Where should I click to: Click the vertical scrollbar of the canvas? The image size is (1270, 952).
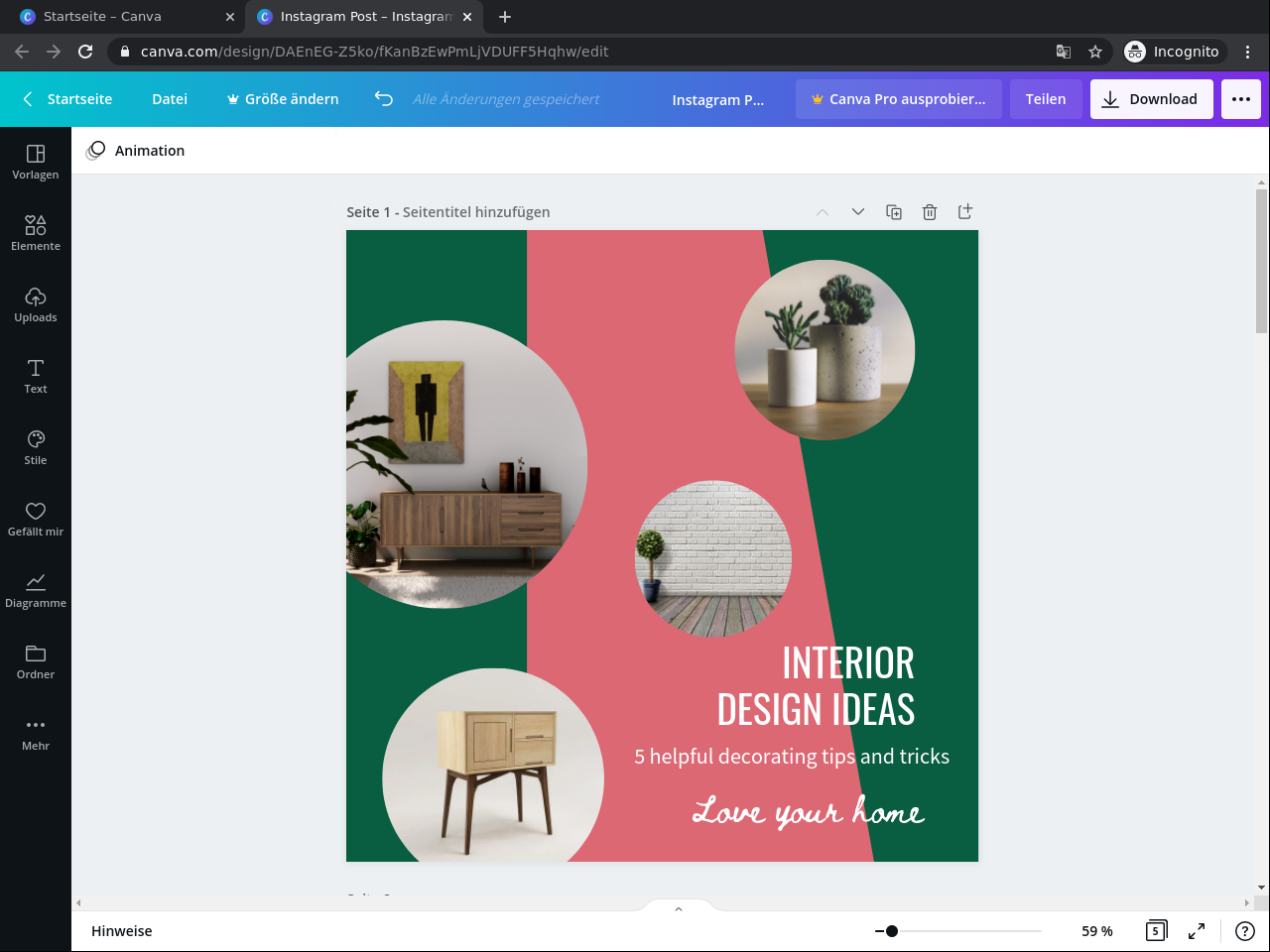click(1262, 262)
